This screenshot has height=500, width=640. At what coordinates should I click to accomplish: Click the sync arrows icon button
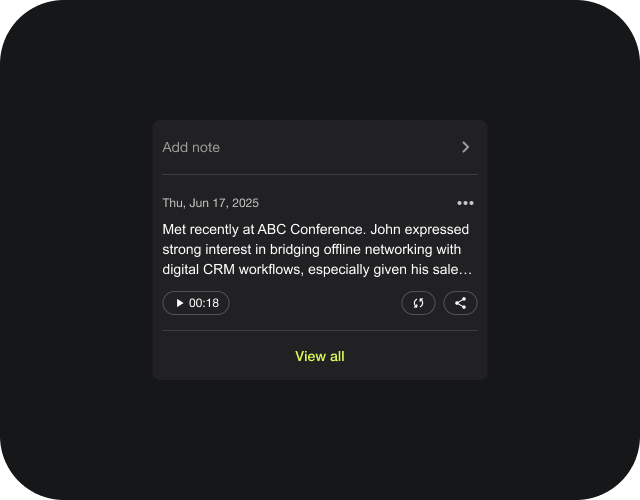pos(418,303)
